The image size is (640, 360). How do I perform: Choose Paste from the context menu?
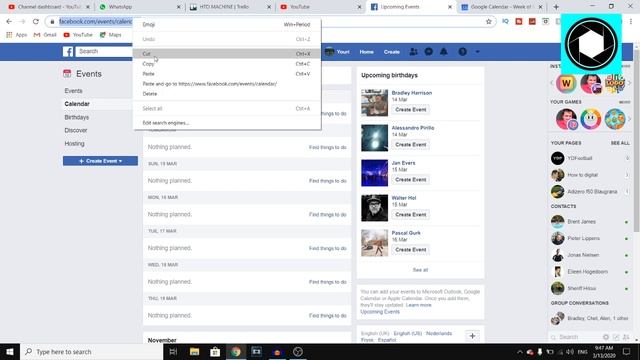pyautogui.click(x=227, y=74)
